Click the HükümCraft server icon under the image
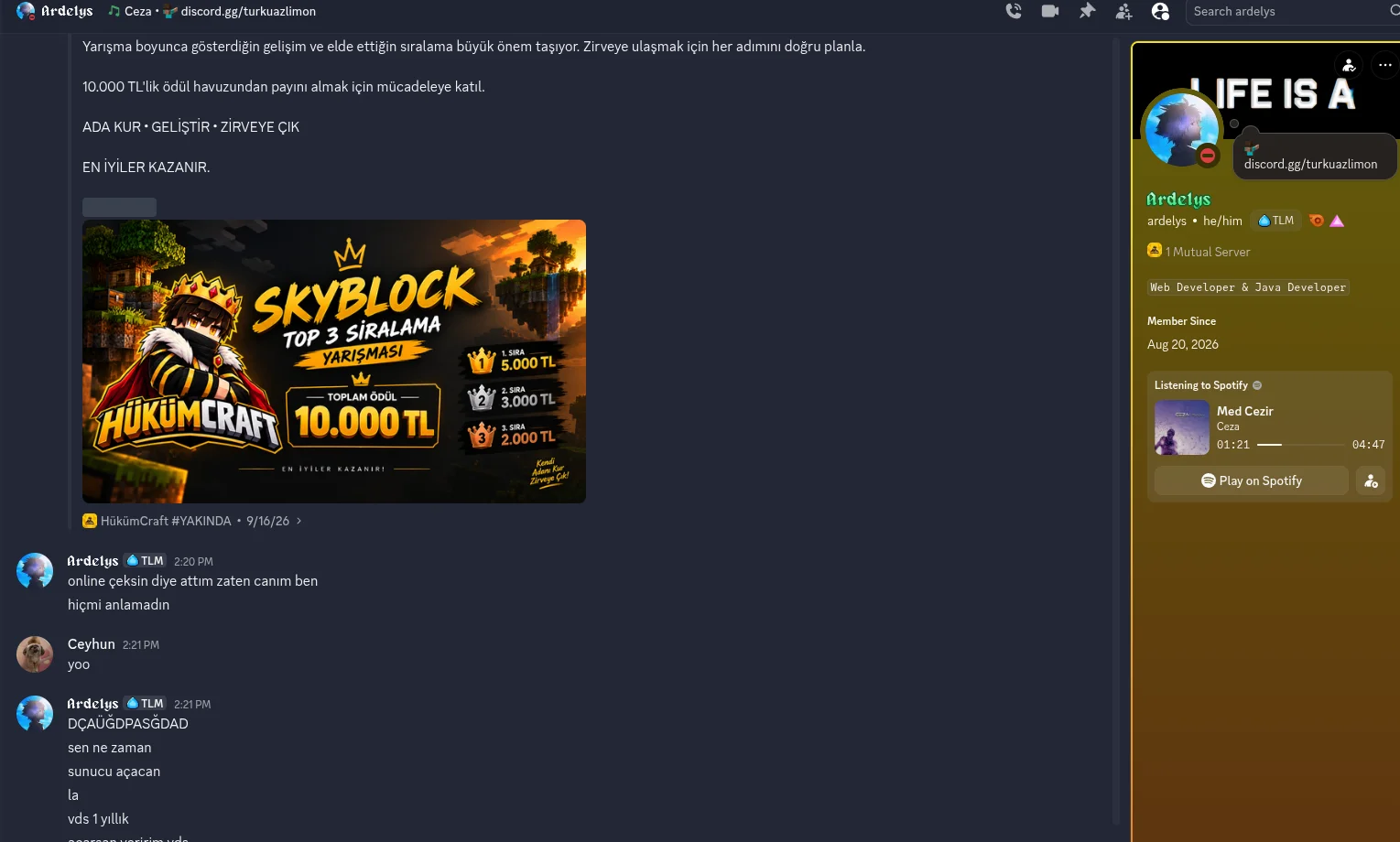Screen dimensions: 1400x842 click(90, 521)
